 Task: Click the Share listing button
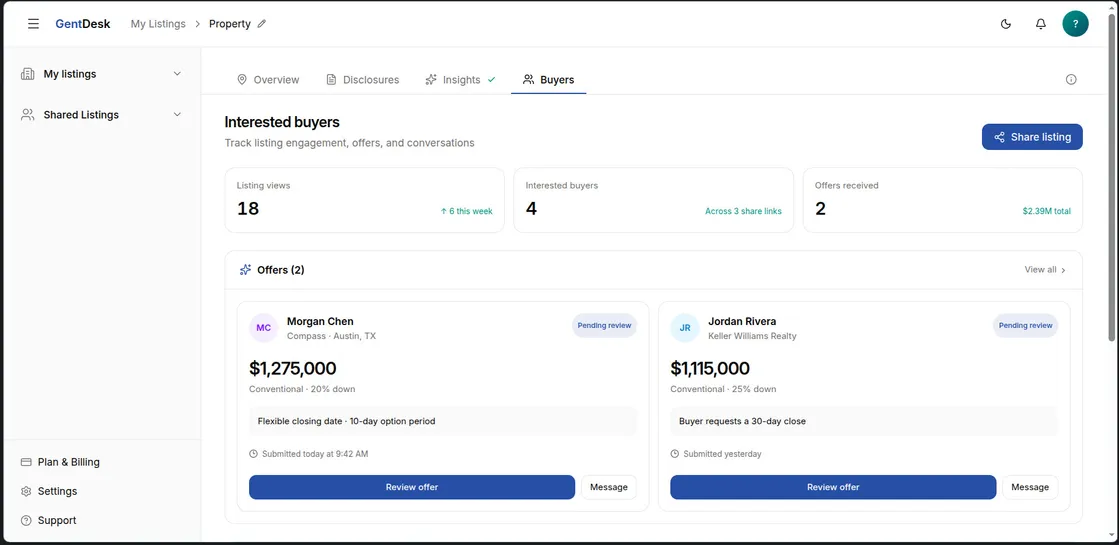click(1032, 137)
